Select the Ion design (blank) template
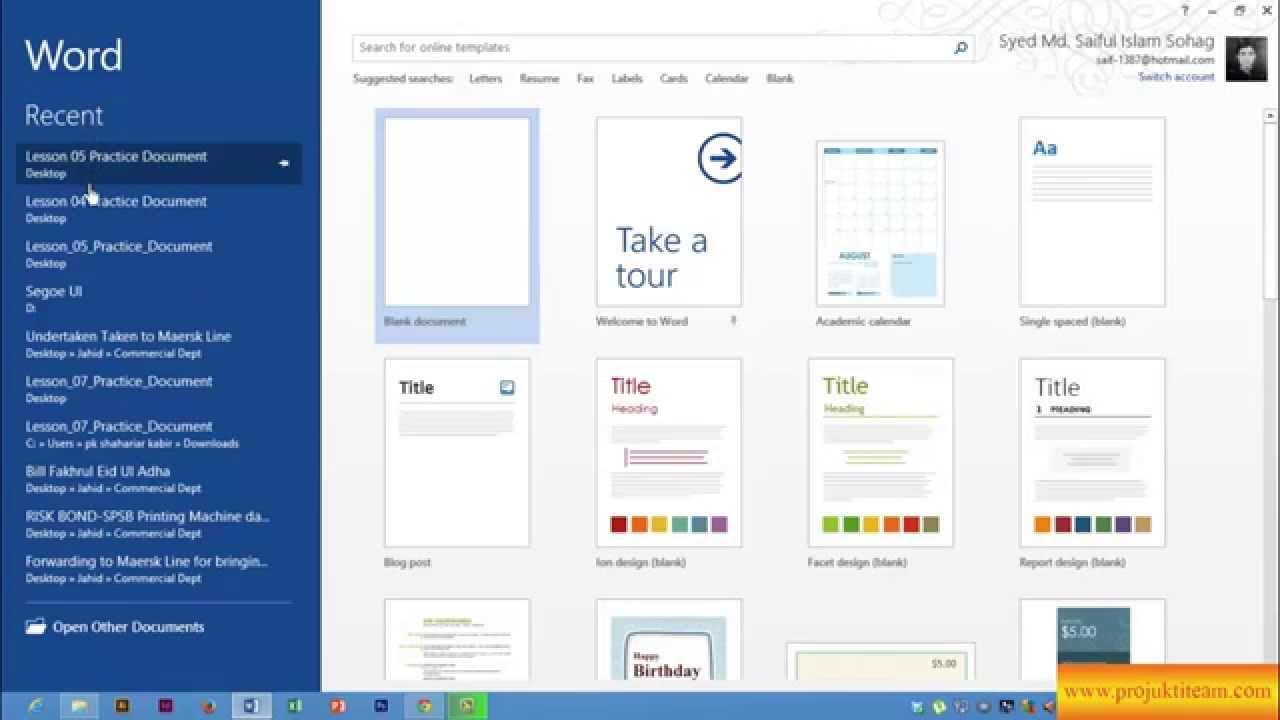 pos(669,453)
